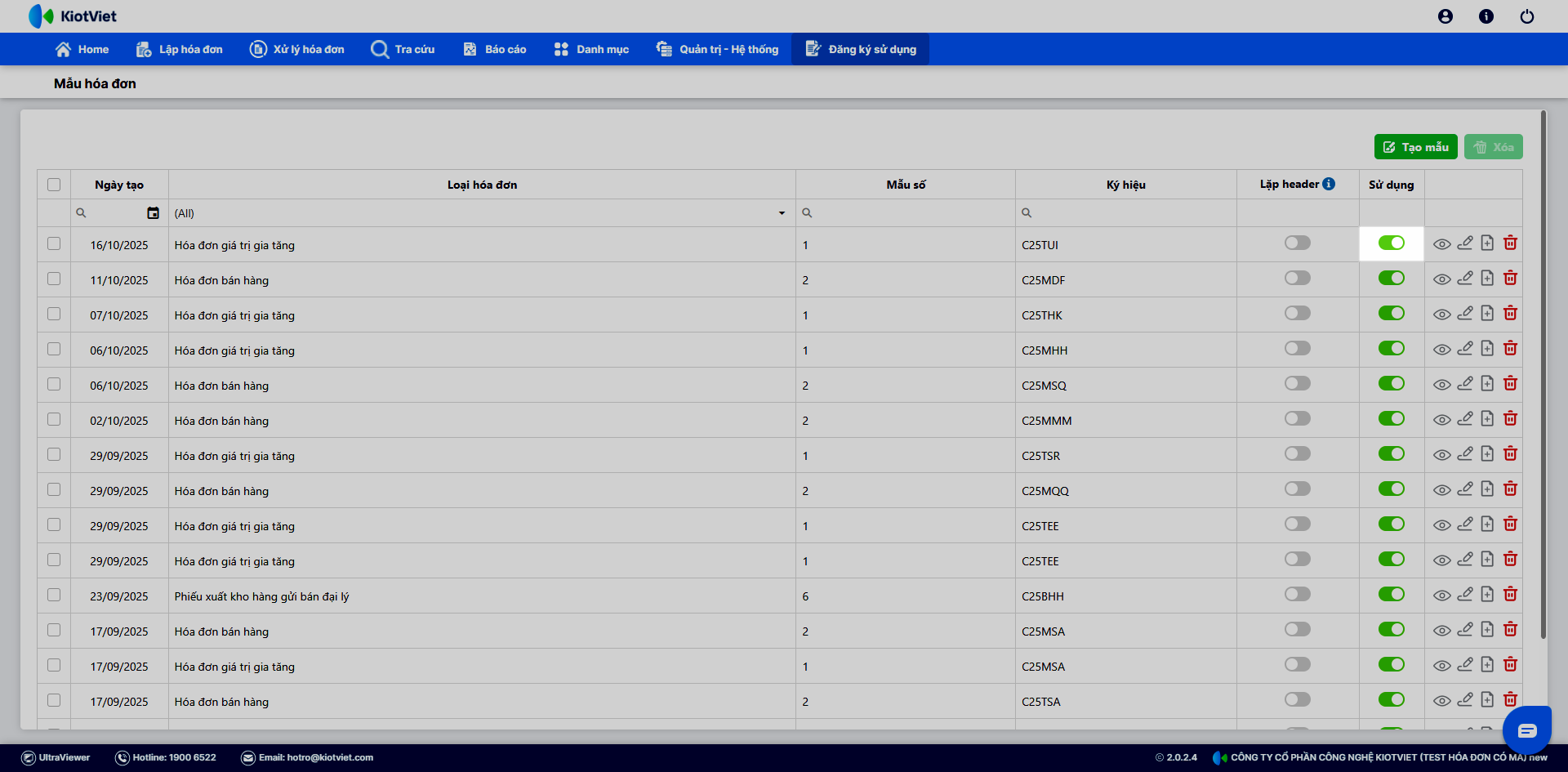Open the edit pencil for C25MHH
The height and width of the screenshot is (772, 1568).
pyautogui.click(x=1465, y=348)
